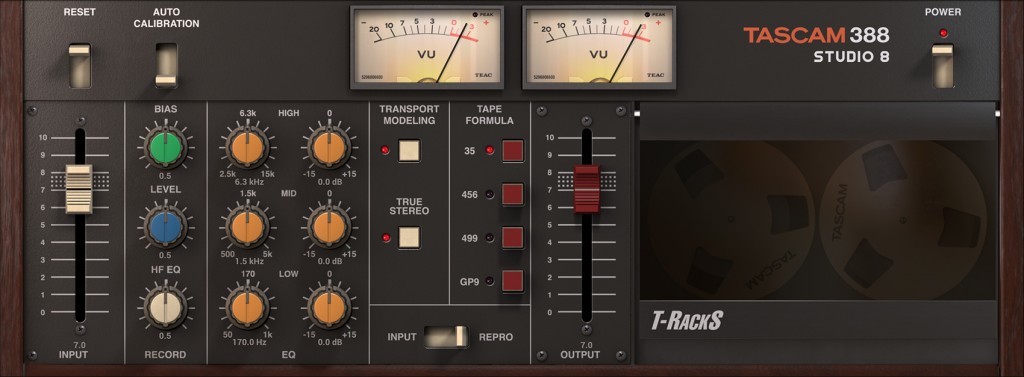Switch the INPUT/REPRO selector
This screenshot has width=1024, height=377.
coord(445,336)
